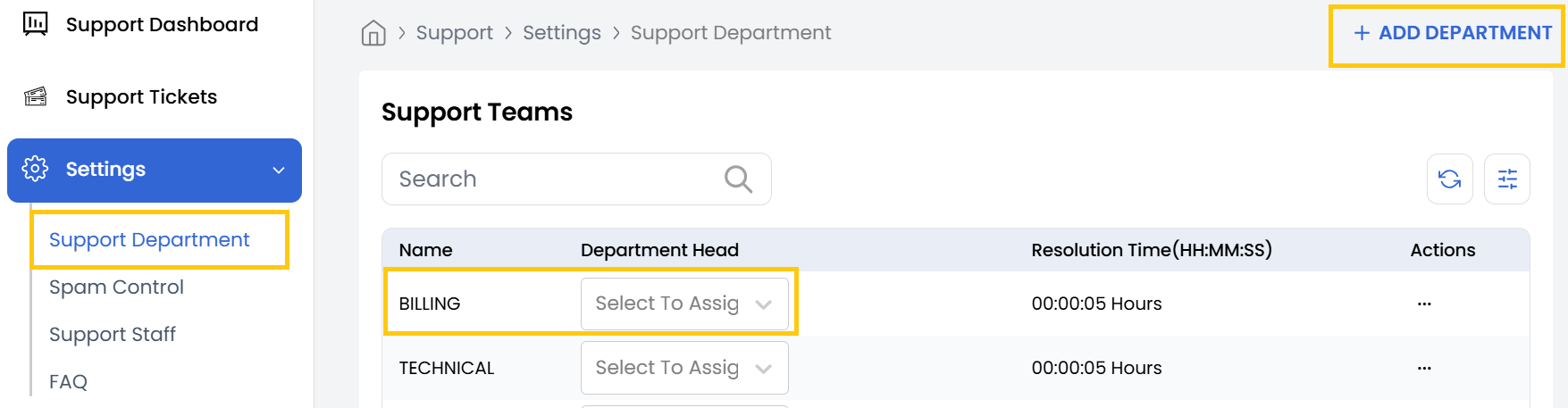Open actions menu for BILLING row

pos(1424,304)
